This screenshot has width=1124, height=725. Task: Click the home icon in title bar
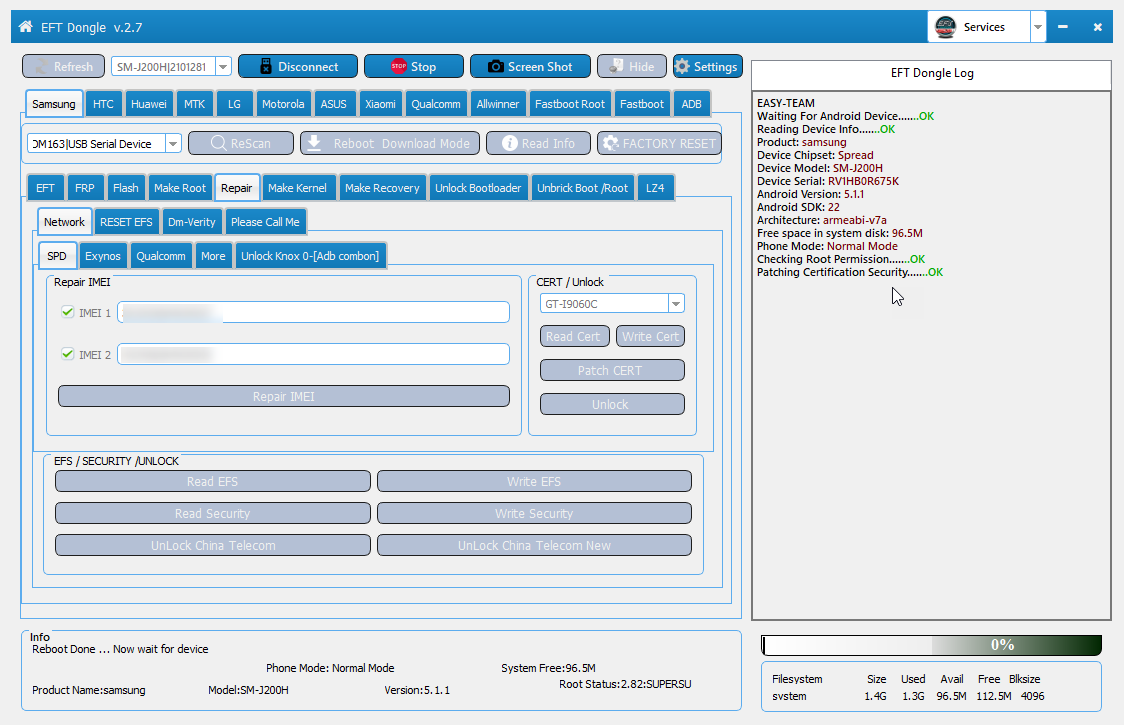pos(26,27)
